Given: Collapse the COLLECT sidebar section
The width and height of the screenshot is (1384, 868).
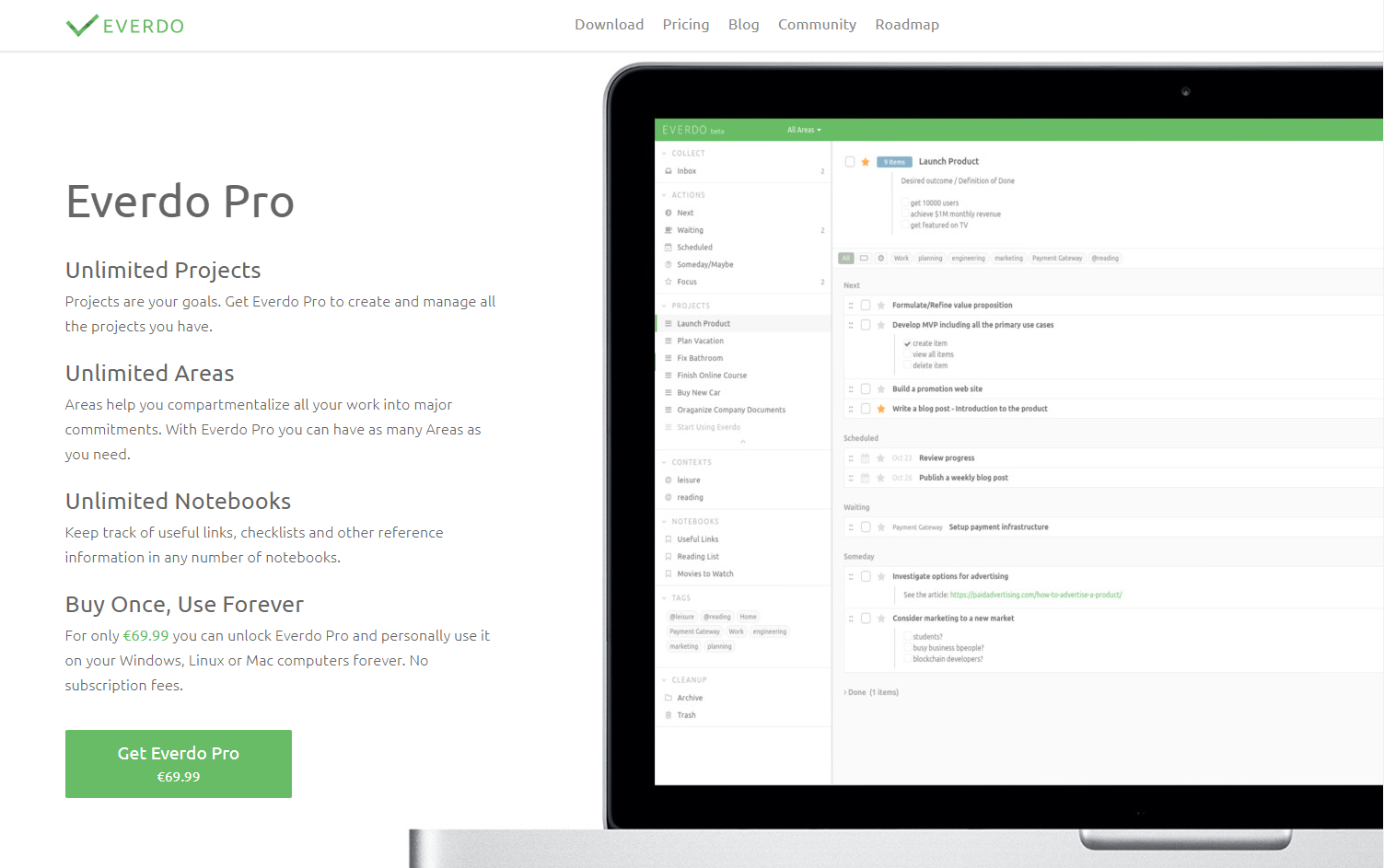Looking at the screenshot, I should point(664,154).
